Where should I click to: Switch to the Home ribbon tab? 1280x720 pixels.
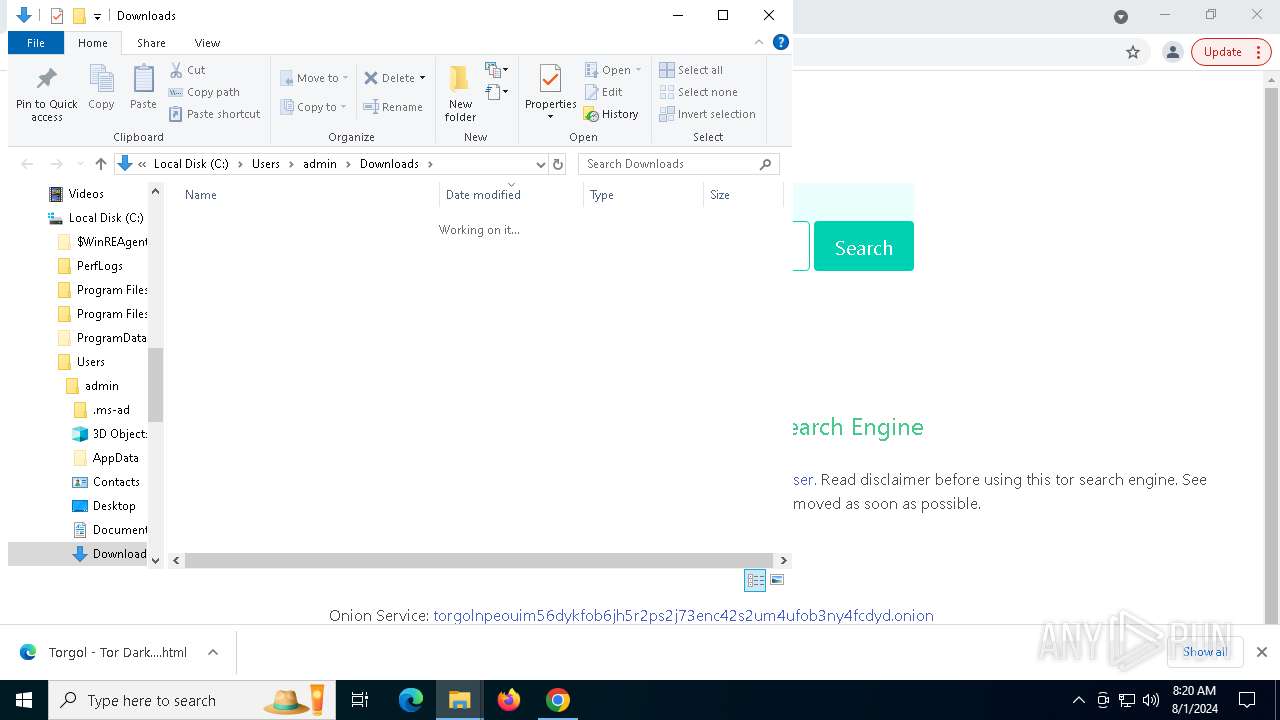coord(93,43)
